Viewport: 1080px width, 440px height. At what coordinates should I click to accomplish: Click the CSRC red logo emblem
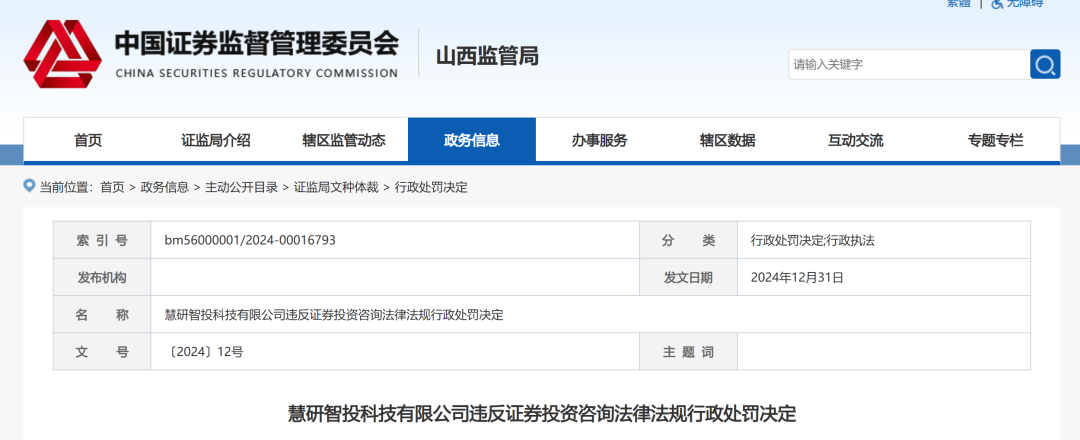[63, 54]
